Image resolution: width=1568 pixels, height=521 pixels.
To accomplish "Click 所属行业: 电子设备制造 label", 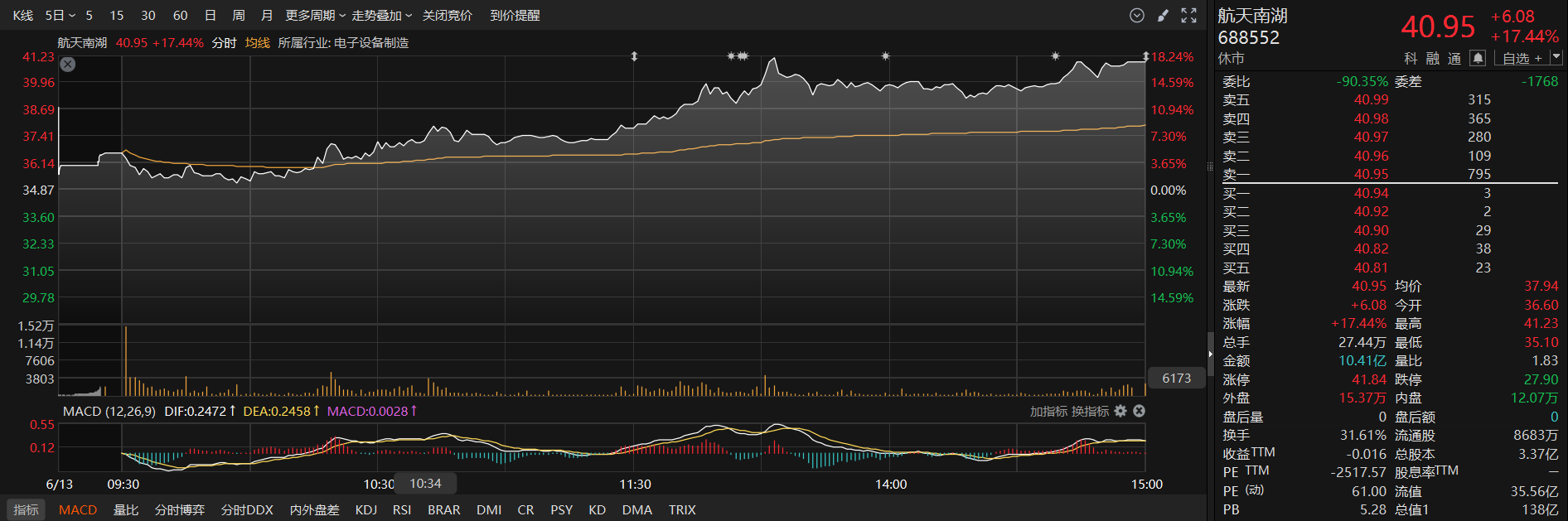I will point(343,43).
